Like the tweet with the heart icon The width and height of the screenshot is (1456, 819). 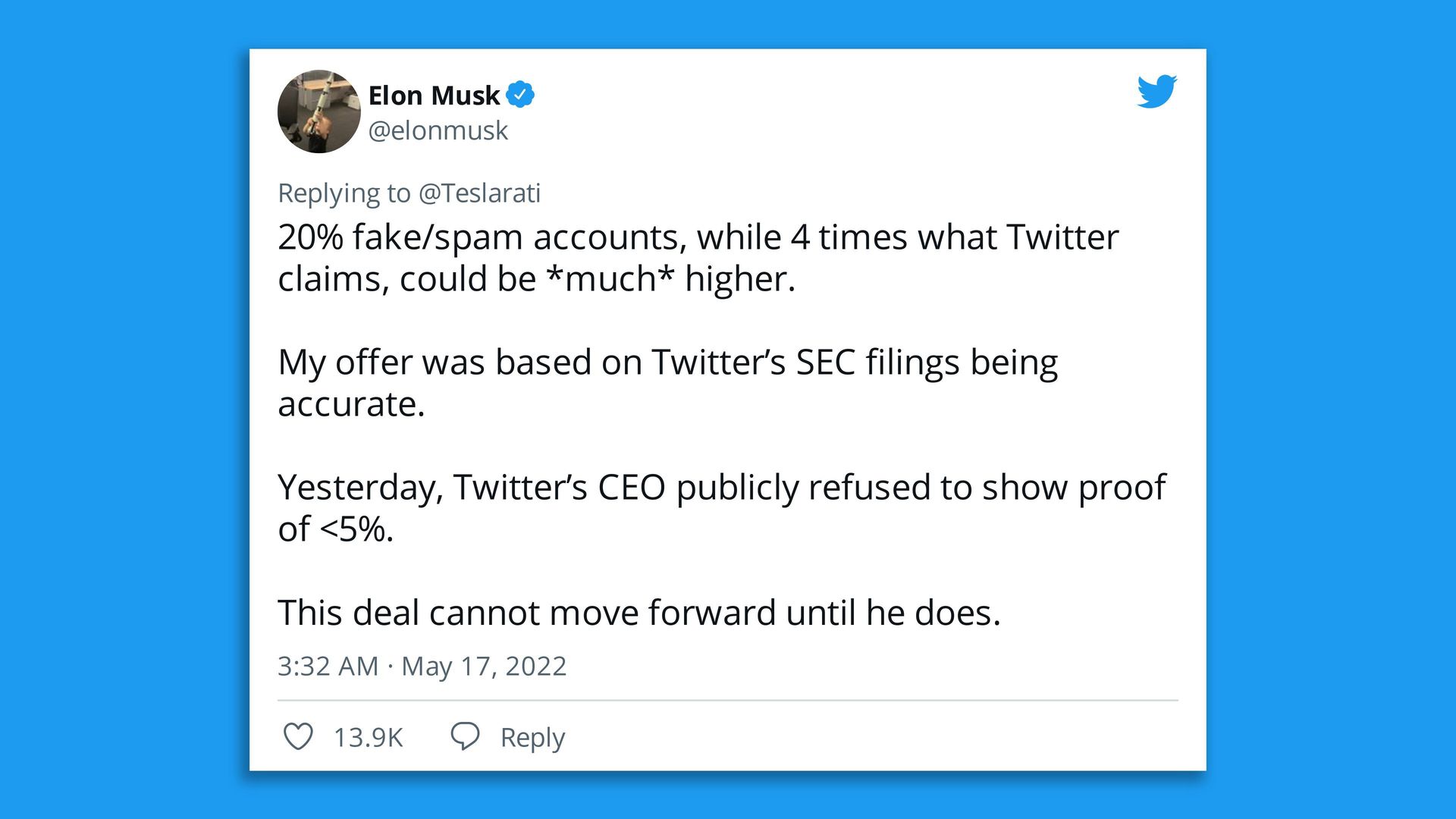pyautogui.click(x=298, y=736)
